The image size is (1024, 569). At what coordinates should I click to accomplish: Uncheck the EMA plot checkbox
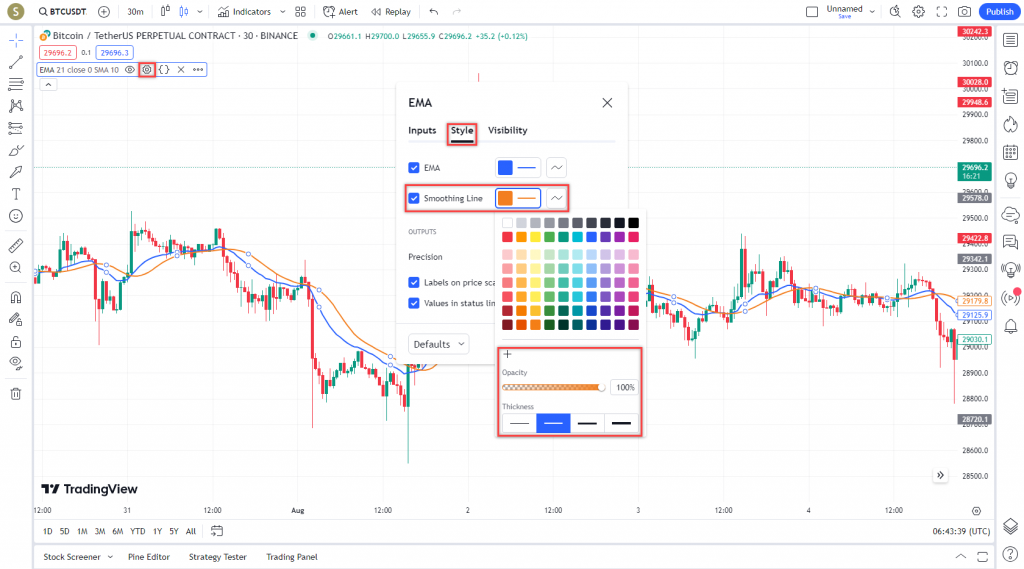coord(414,168)
